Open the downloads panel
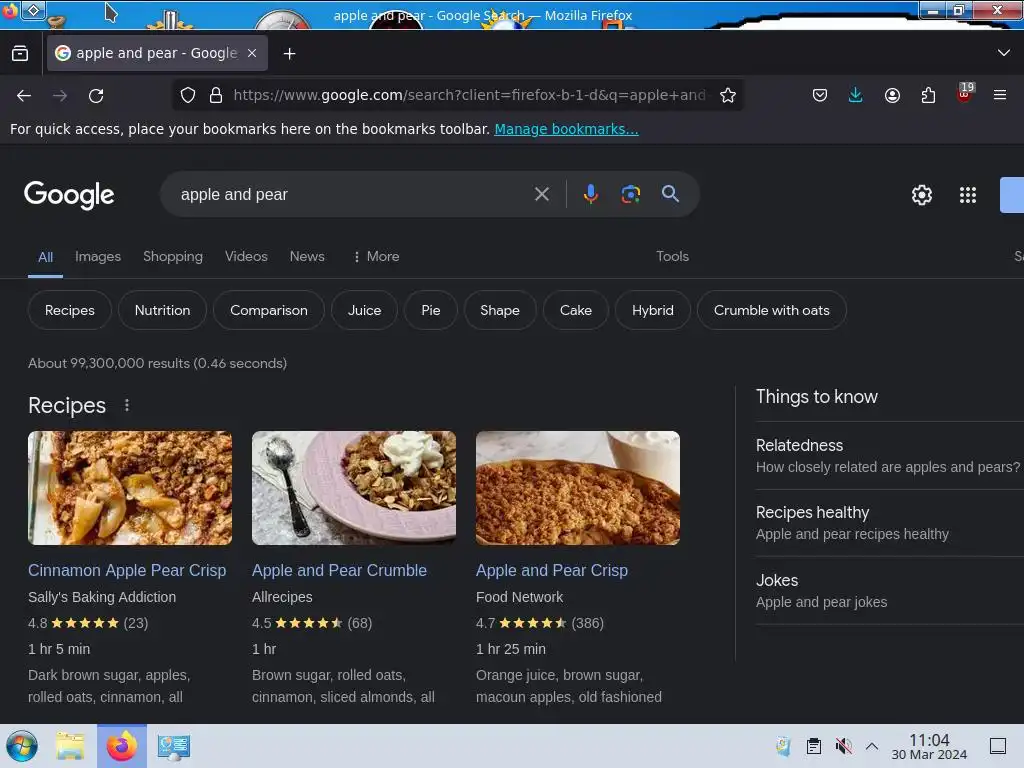This screenshot has height=768, width=1024. (x=856, y=95)
